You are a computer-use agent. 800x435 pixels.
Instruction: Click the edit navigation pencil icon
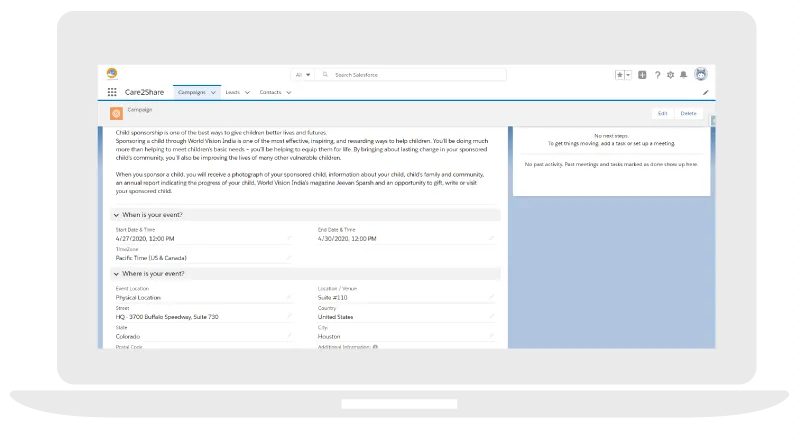point(706,93)
